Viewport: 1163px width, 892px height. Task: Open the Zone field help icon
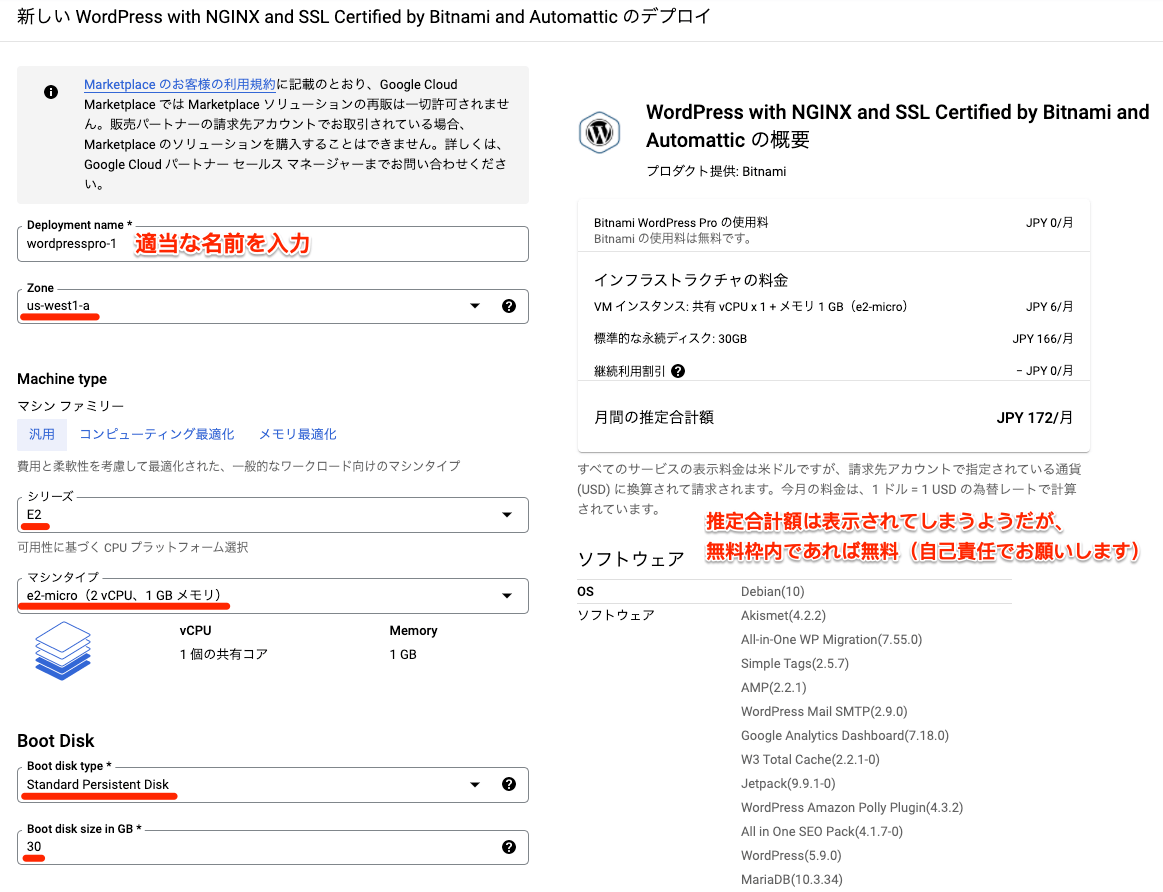point(509,306)
